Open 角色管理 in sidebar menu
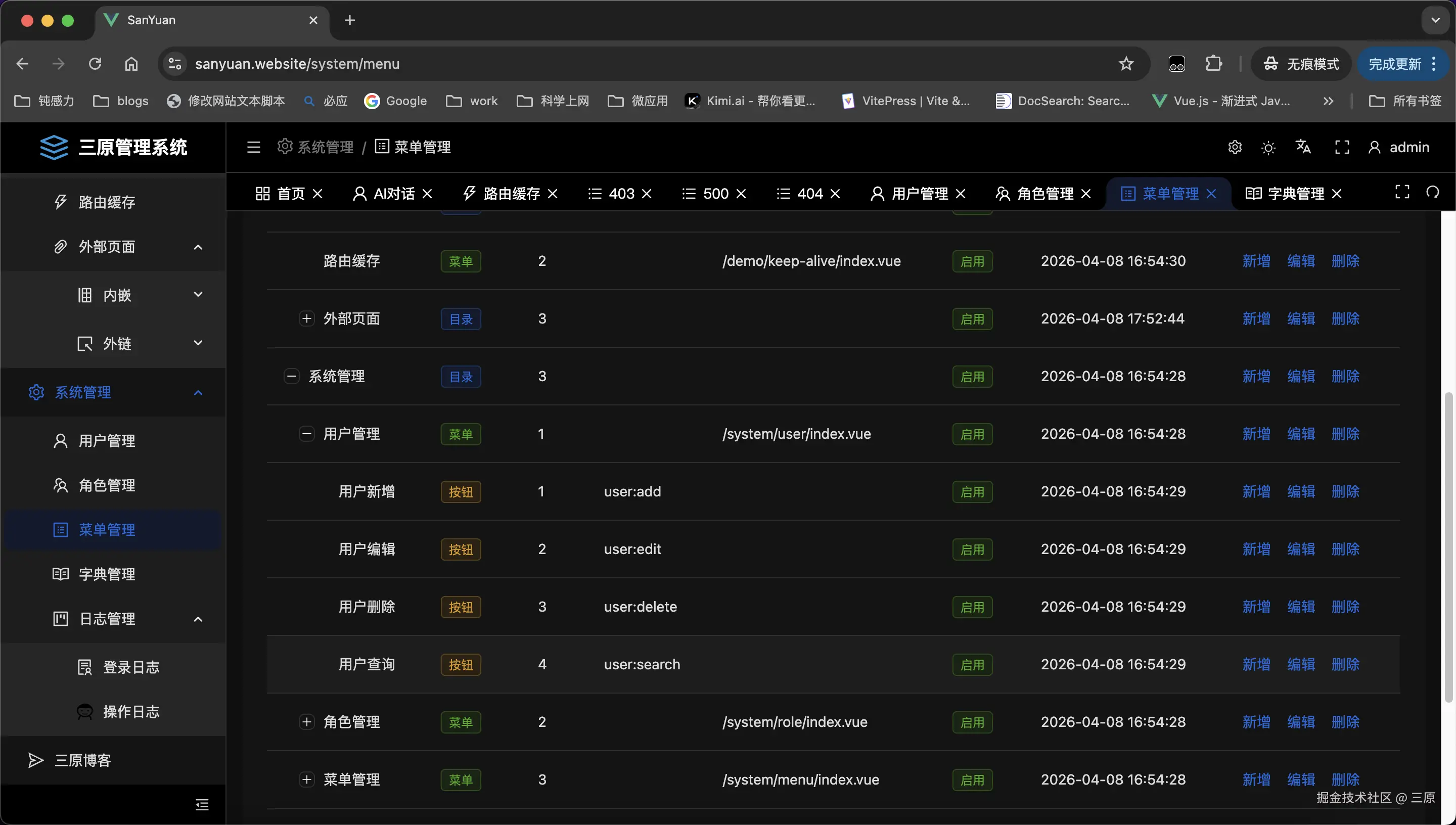Screen dimensions: 1456x825 pyautogui.click(x=107, y=486)
